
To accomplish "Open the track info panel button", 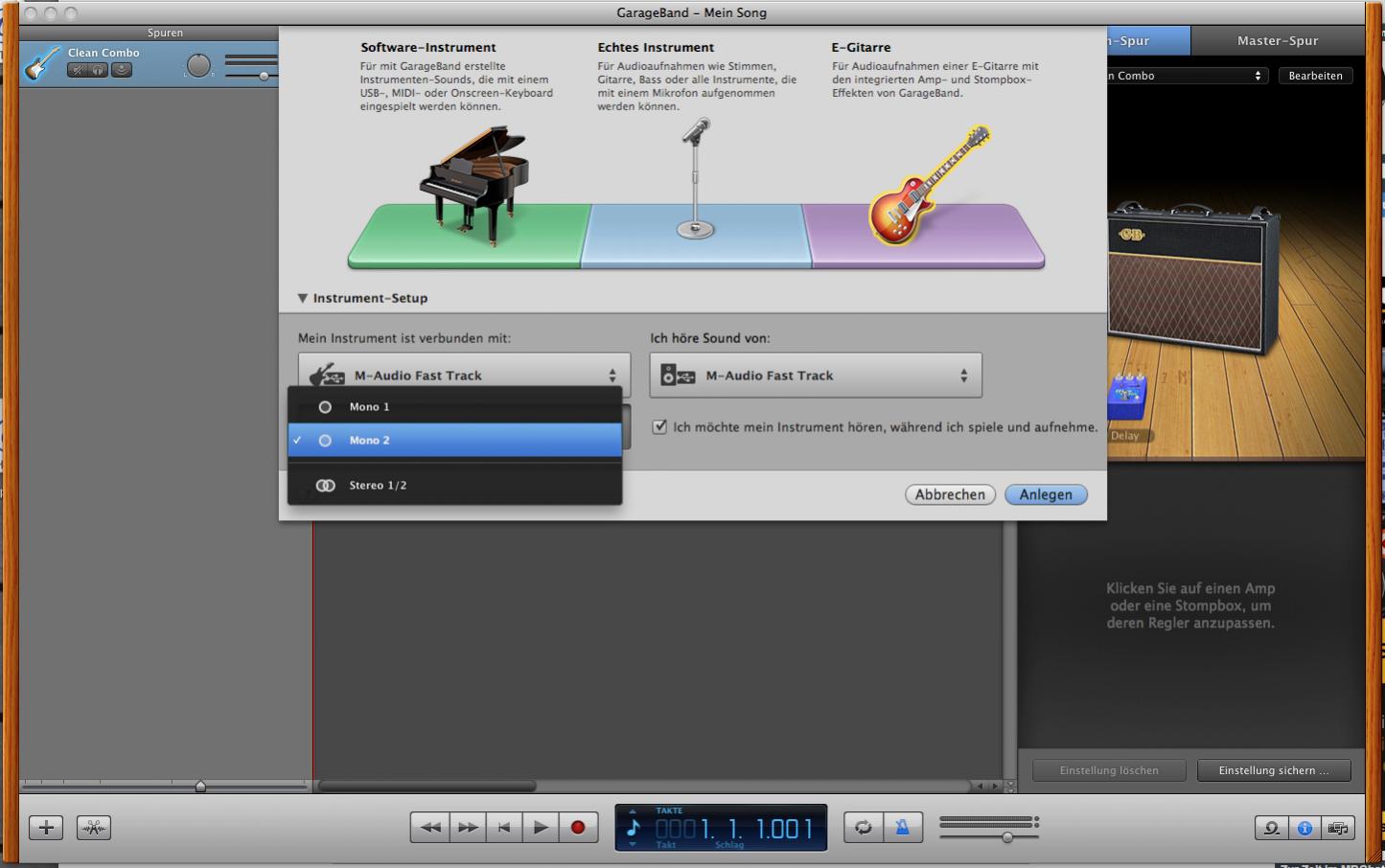I will [x=1304, y=828].
